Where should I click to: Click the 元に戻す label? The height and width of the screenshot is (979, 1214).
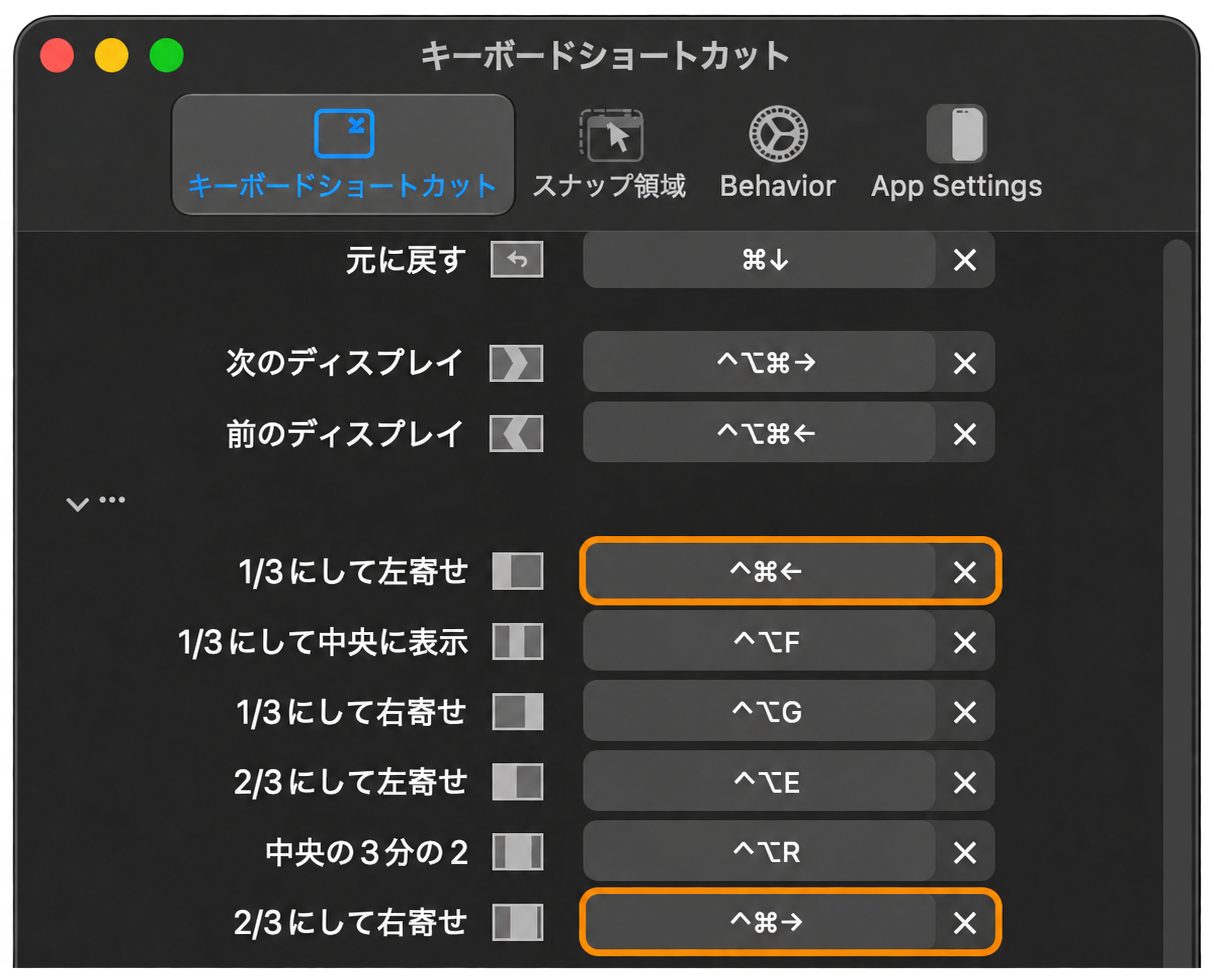[406, 261]
